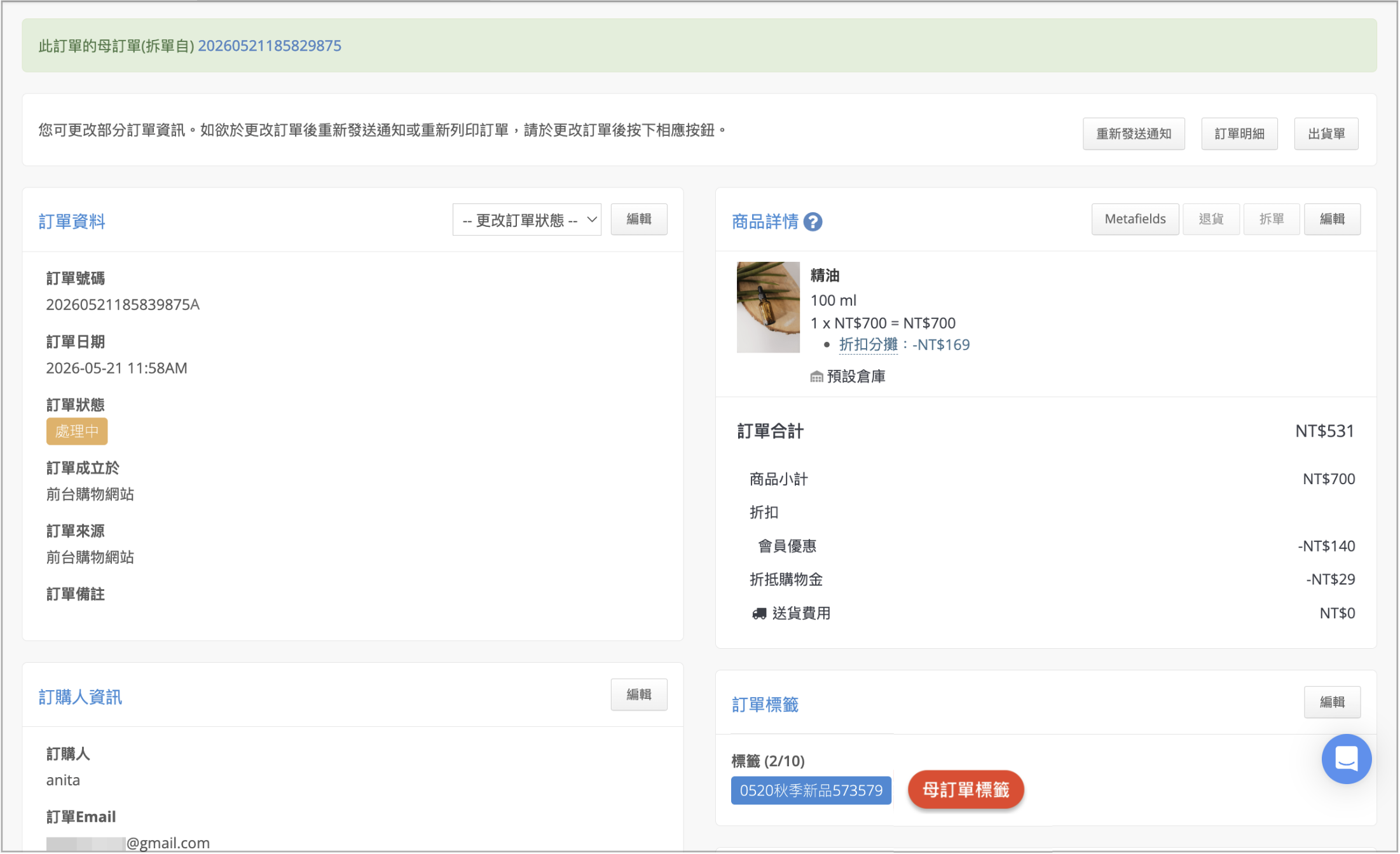The image size is (1400, 854).
Task: Click the 退貨 button
Action: click(x=1211, y=219)
